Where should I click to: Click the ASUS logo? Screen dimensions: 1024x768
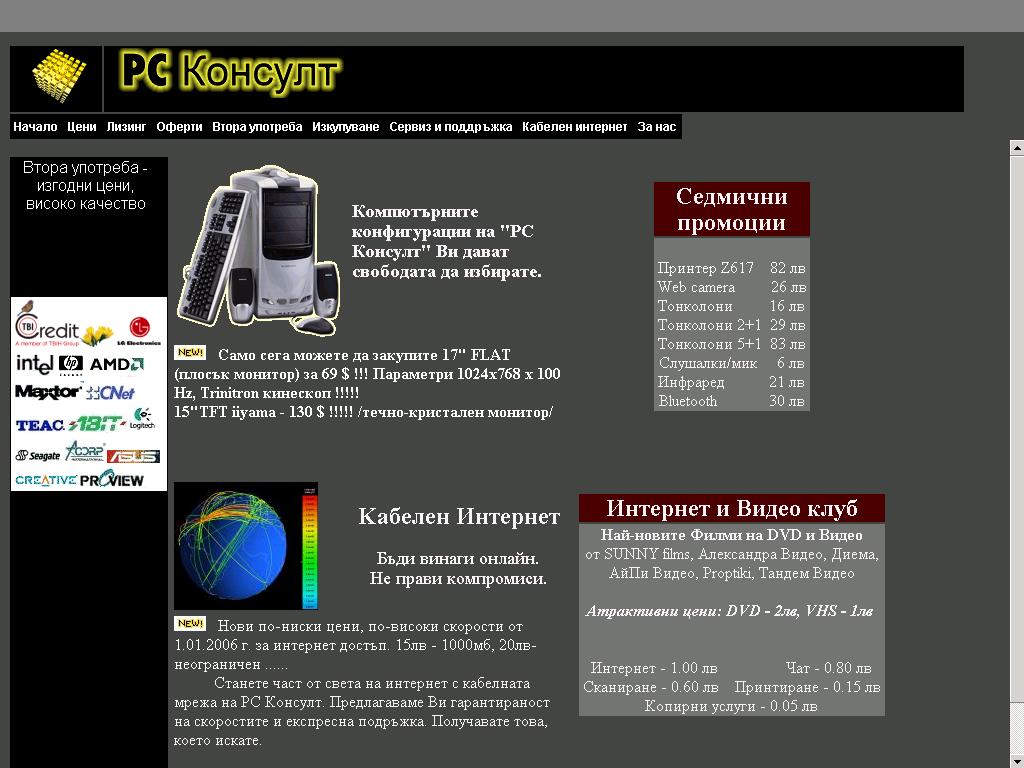(x=133, y=456)
